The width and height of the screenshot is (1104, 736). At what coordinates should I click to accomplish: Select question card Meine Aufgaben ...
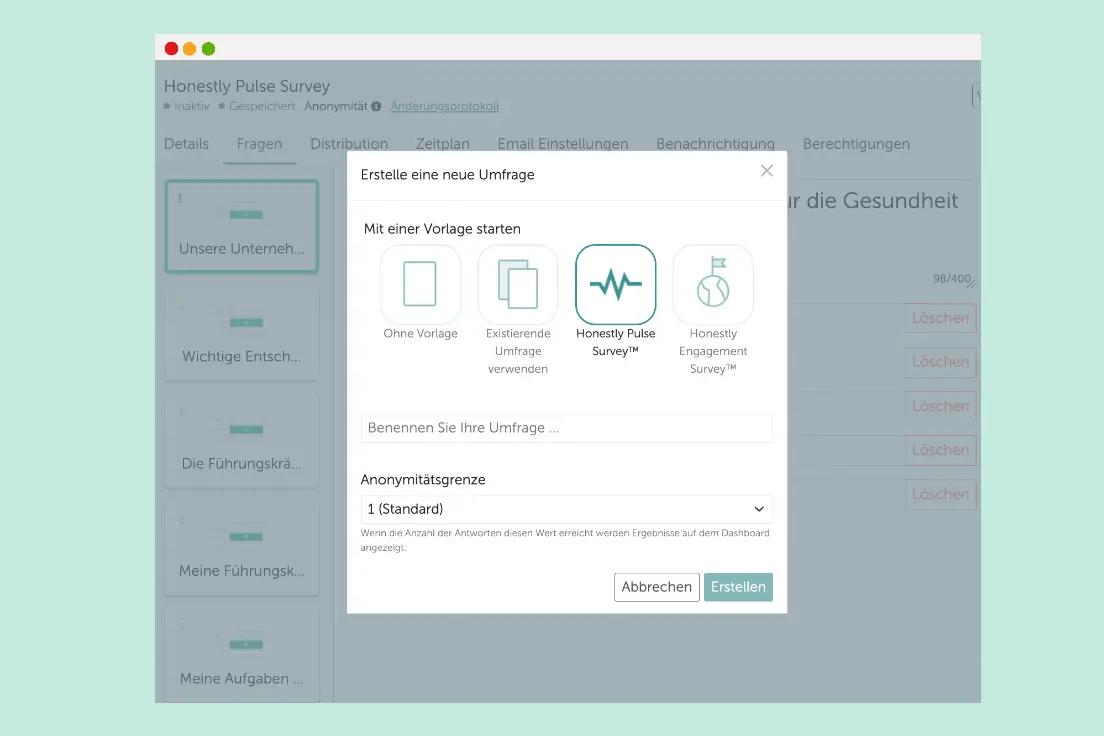point(242,656)
